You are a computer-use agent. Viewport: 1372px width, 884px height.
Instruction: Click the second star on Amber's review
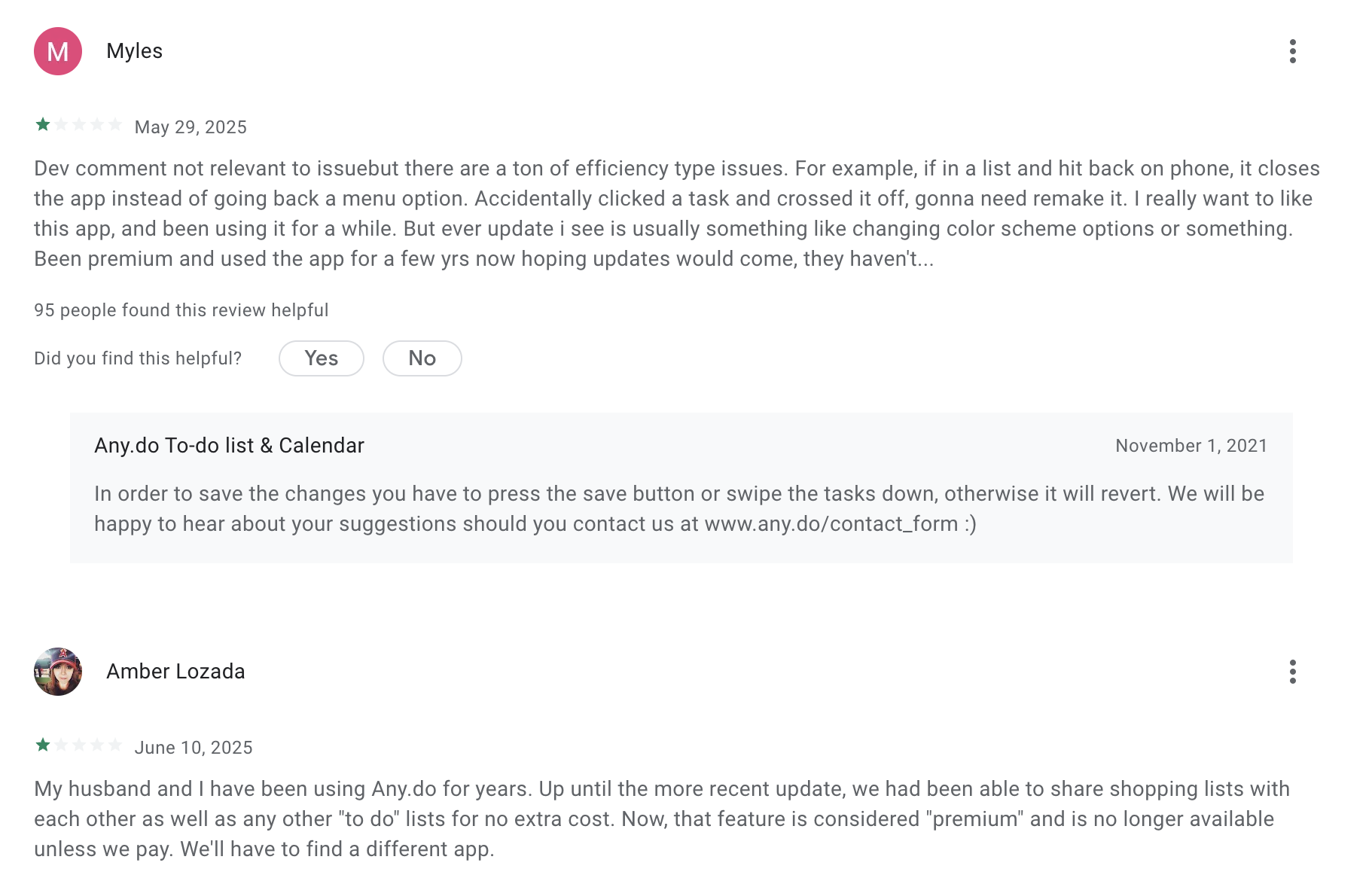click(61, 745)
